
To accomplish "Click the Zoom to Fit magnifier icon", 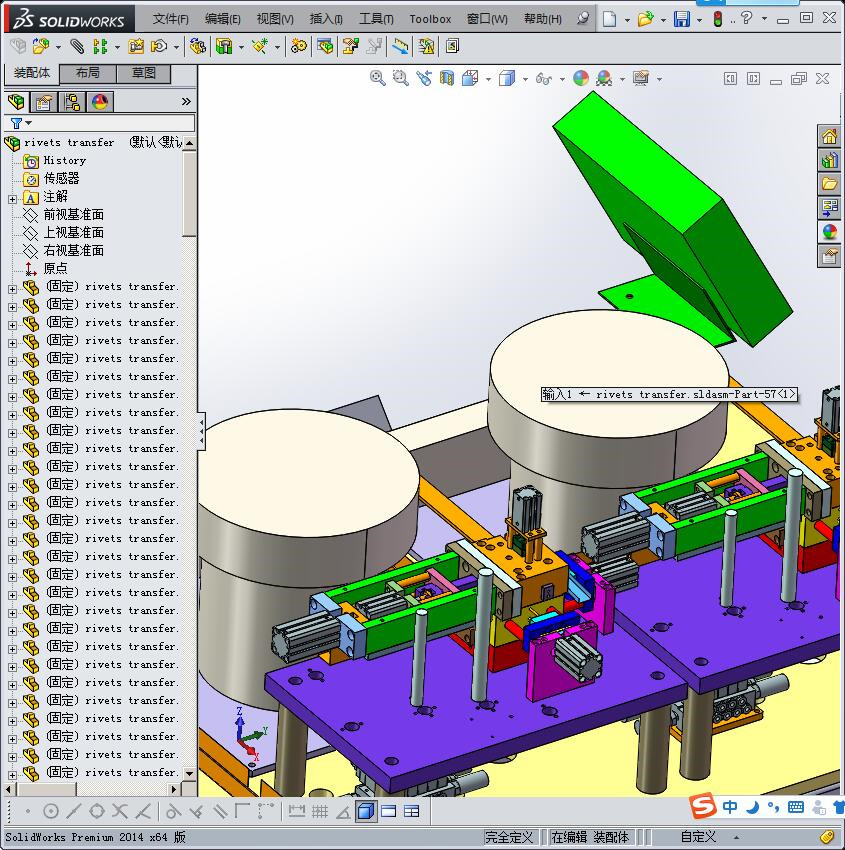I will [x=377, y=78].
